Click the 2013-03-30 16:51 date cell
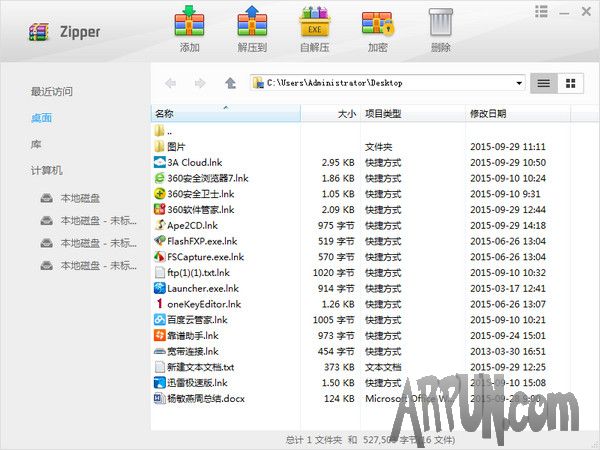 tap(508, 351)
